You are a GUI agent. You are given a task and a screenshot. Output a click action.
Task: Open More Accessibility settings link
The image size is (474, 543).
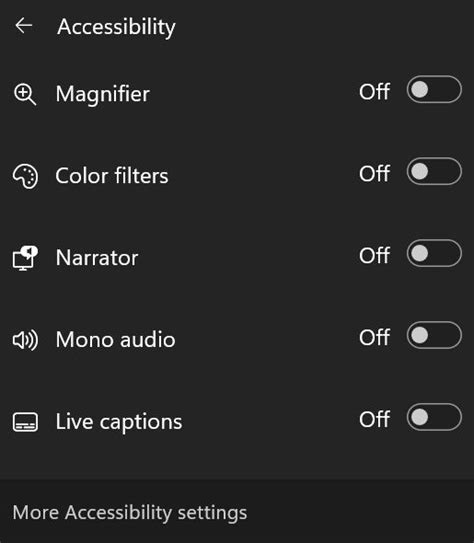130,513
